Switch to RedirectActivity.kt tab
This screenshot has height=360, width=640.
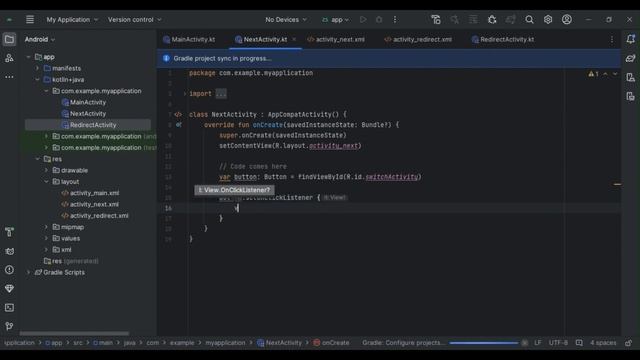tap(503, 40)
